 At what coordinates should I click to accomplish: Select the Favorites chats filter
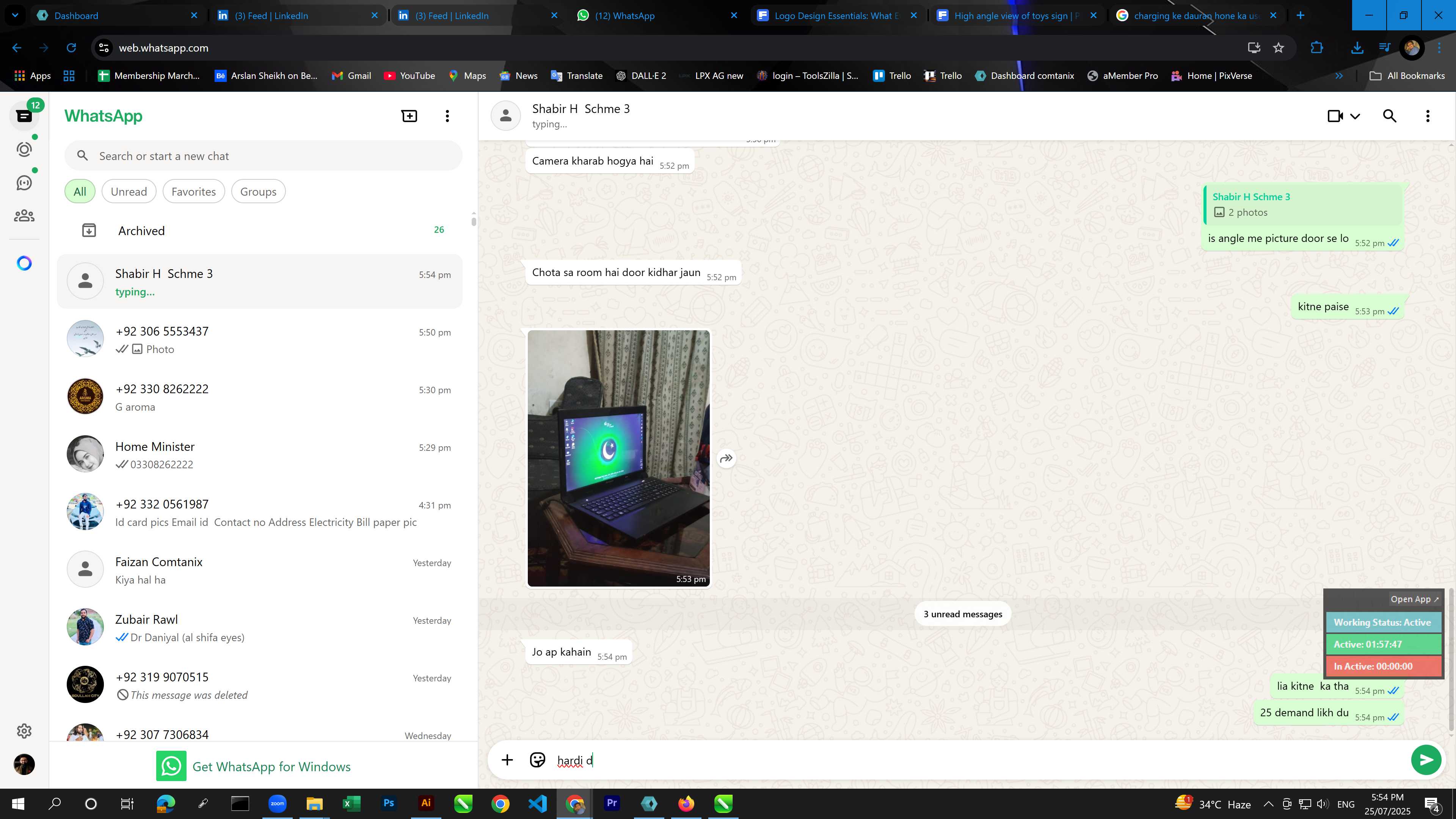193,191
